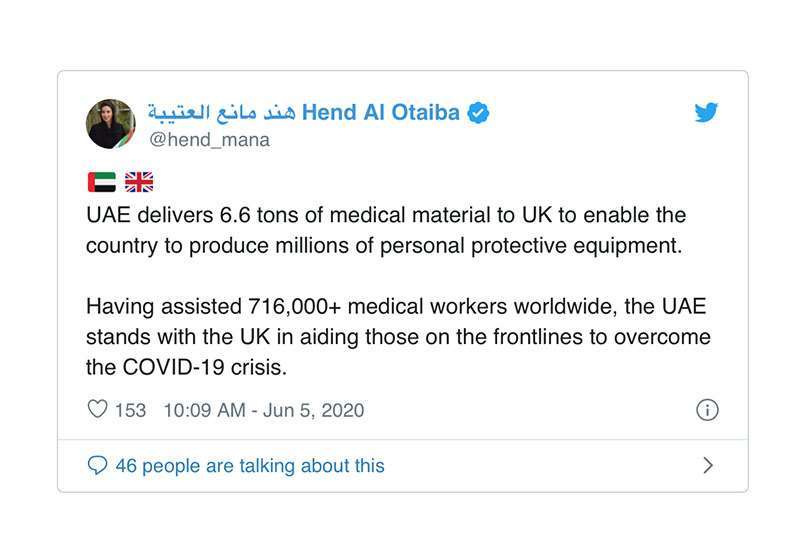Click the Arabic name text in header
The height and width of the screenshot is (558, 810).
(x=222, y=112)
